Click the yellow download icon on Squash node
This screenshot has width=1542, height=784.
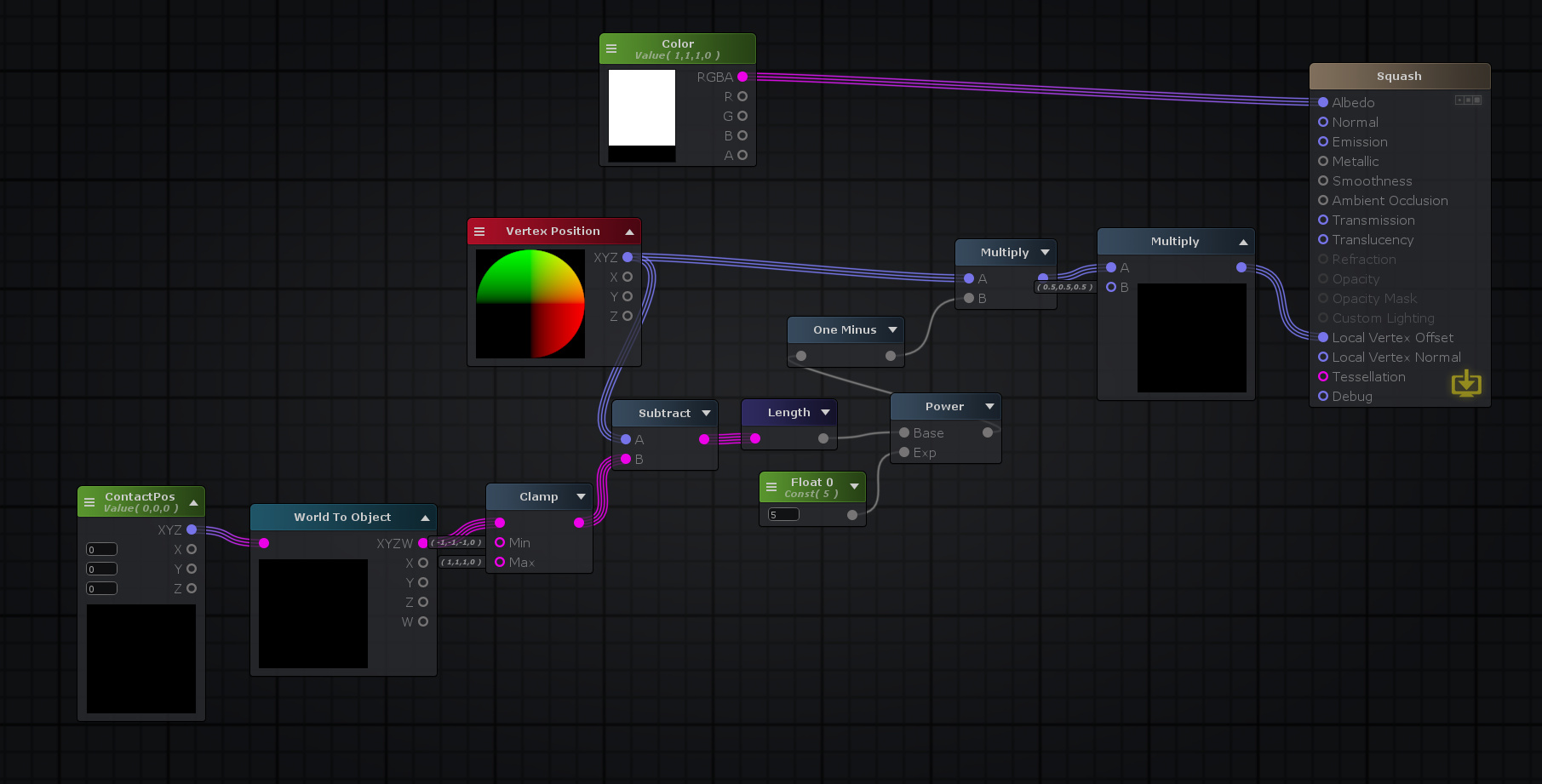(x=1465, y=384)
